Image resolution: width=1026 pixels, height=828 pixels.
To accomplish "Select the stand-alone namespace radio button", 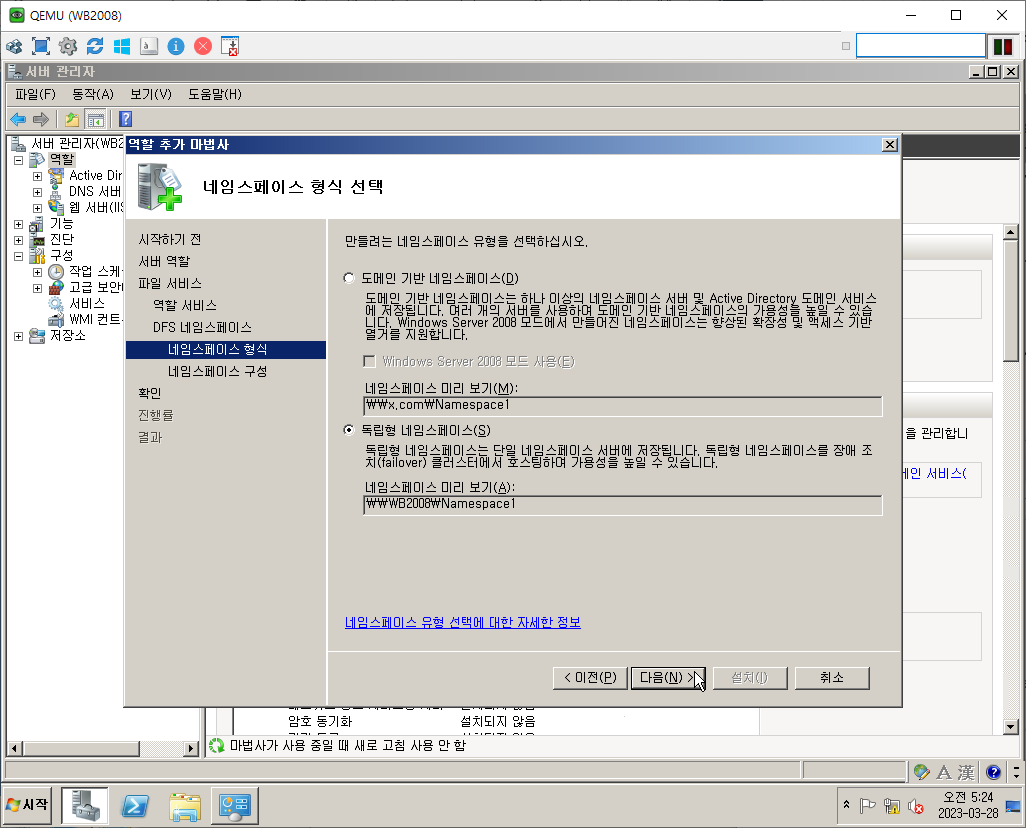I will (349, 430).
